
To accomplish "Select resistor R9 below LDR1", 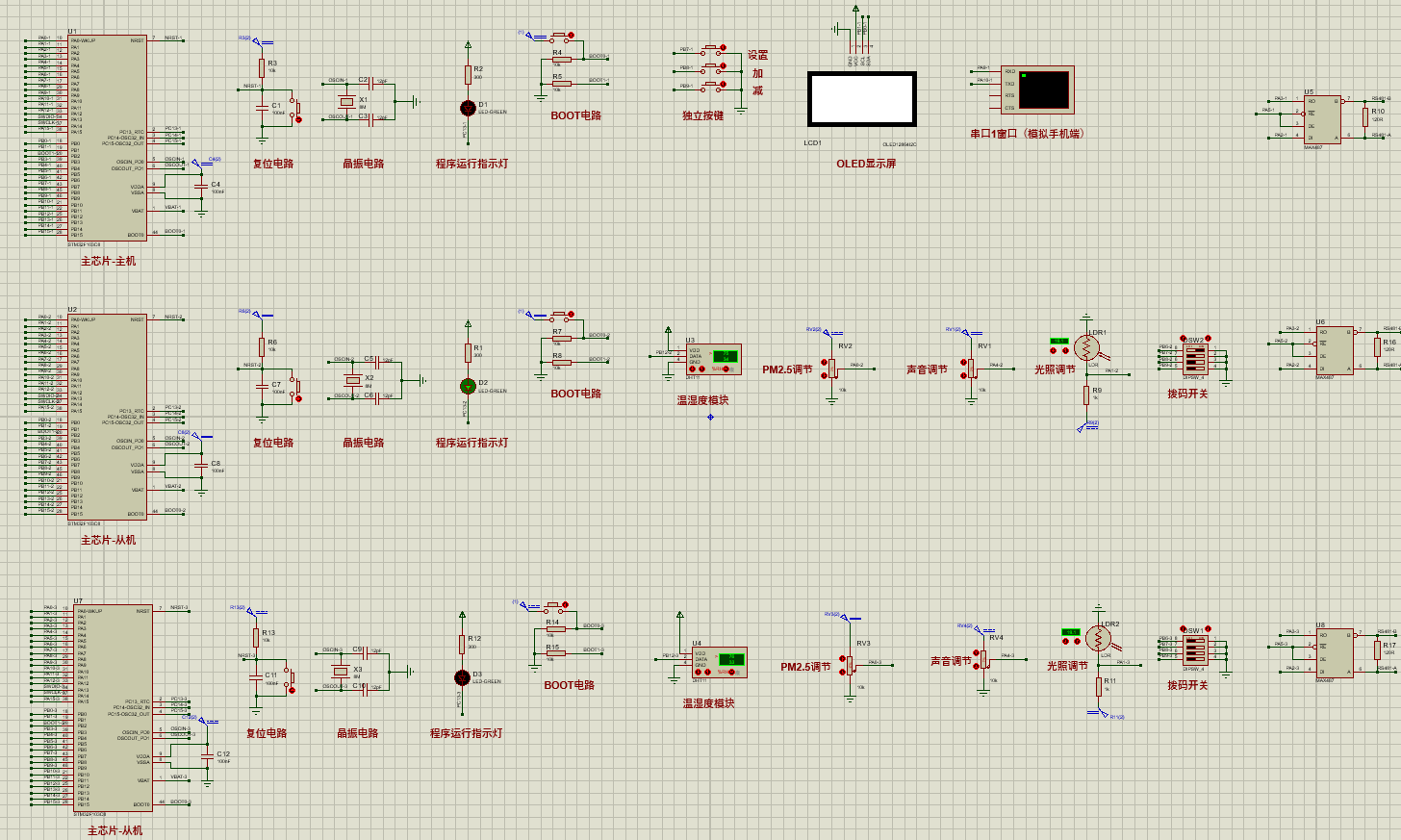I will pyautogui.click(x=1085, y=395).
